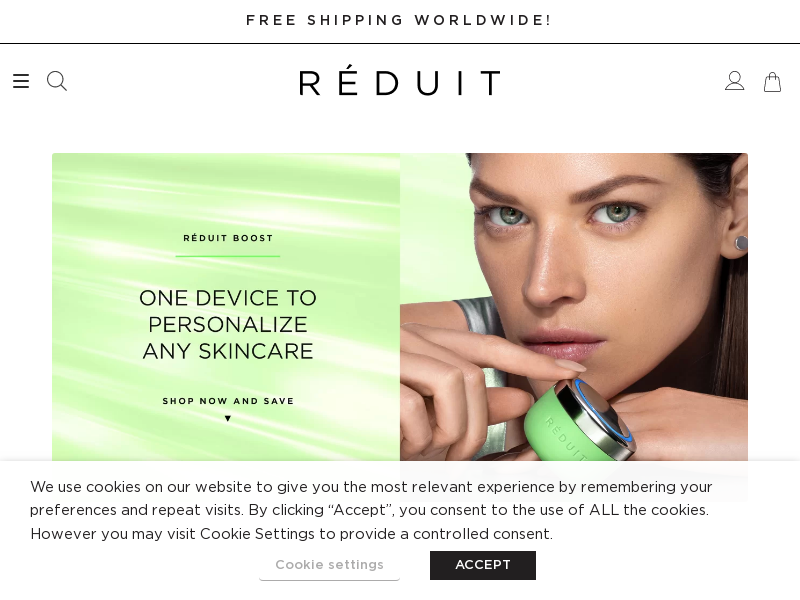Open the shopping bag cart

(x=772, y=82)
